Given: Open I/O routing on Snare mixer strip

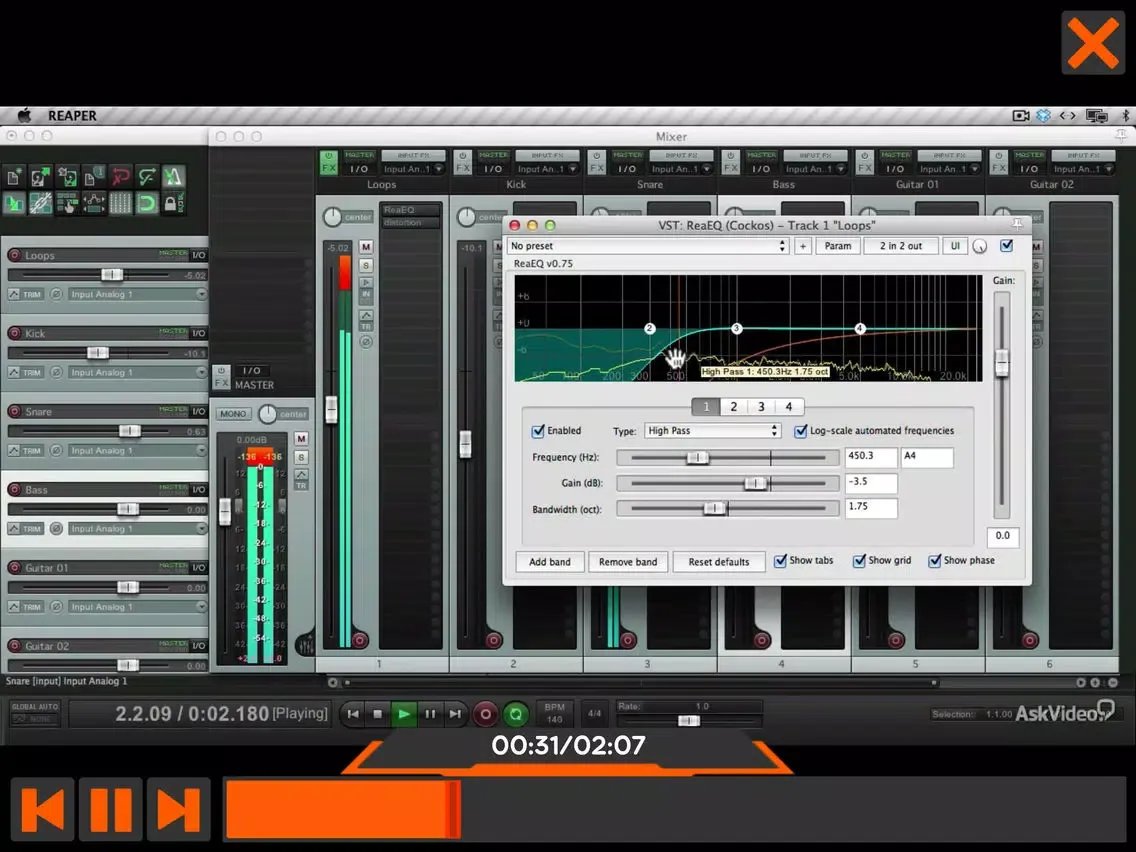Looking at the screenshot, I should click(627, 168).
